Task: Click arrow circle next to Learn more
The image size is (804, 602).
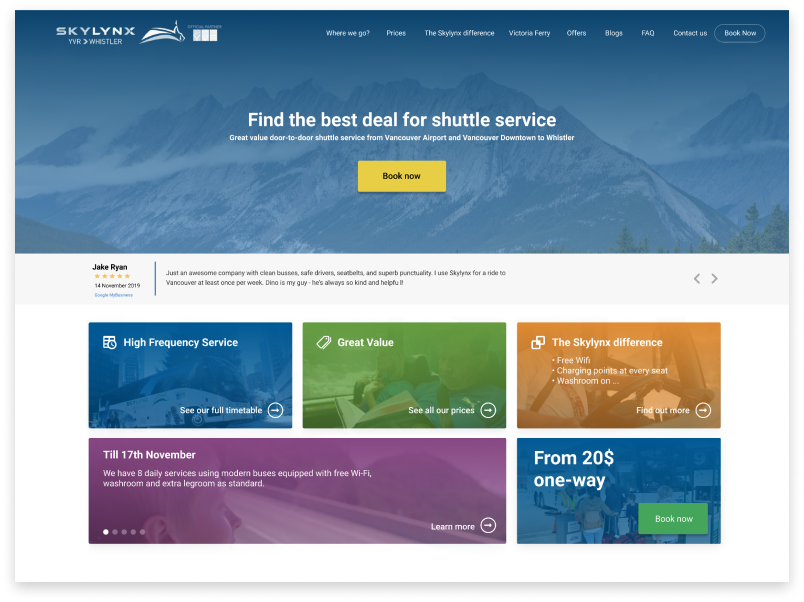Action: point(488,526)
